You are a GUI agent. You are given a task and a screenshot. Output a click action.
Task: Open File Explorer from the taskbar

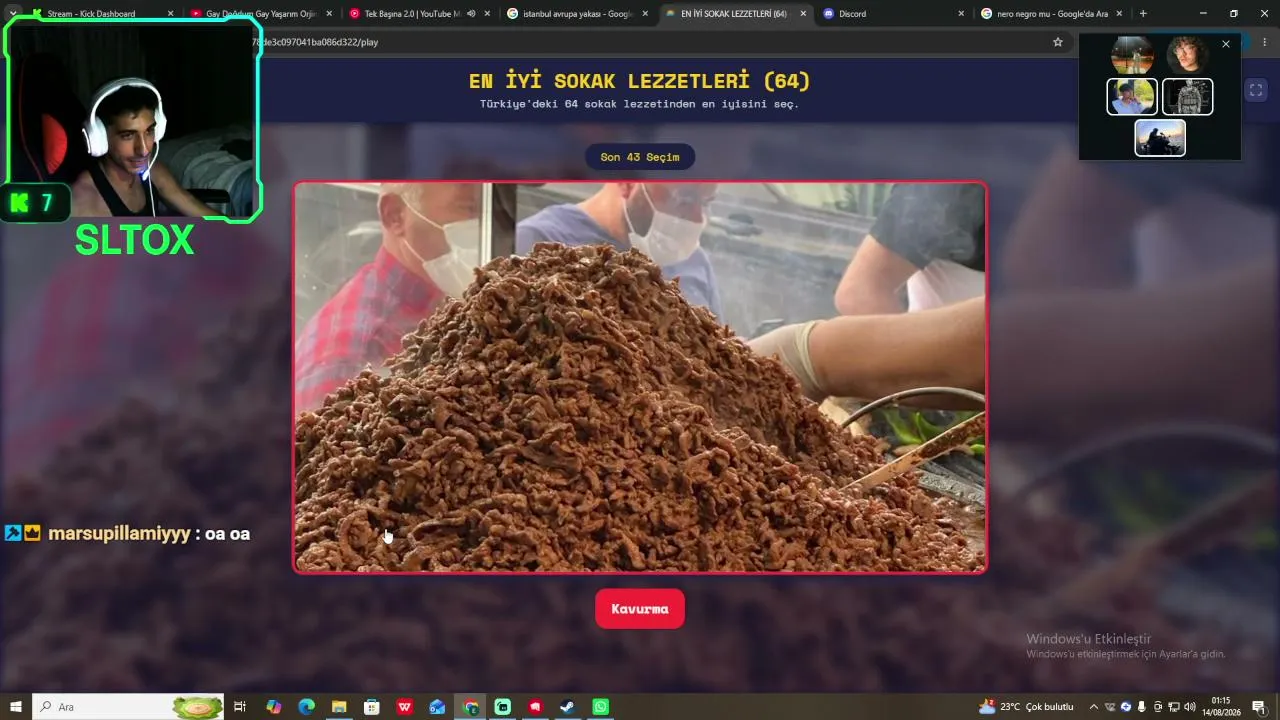pyautogui.click(x=339, y=707)
